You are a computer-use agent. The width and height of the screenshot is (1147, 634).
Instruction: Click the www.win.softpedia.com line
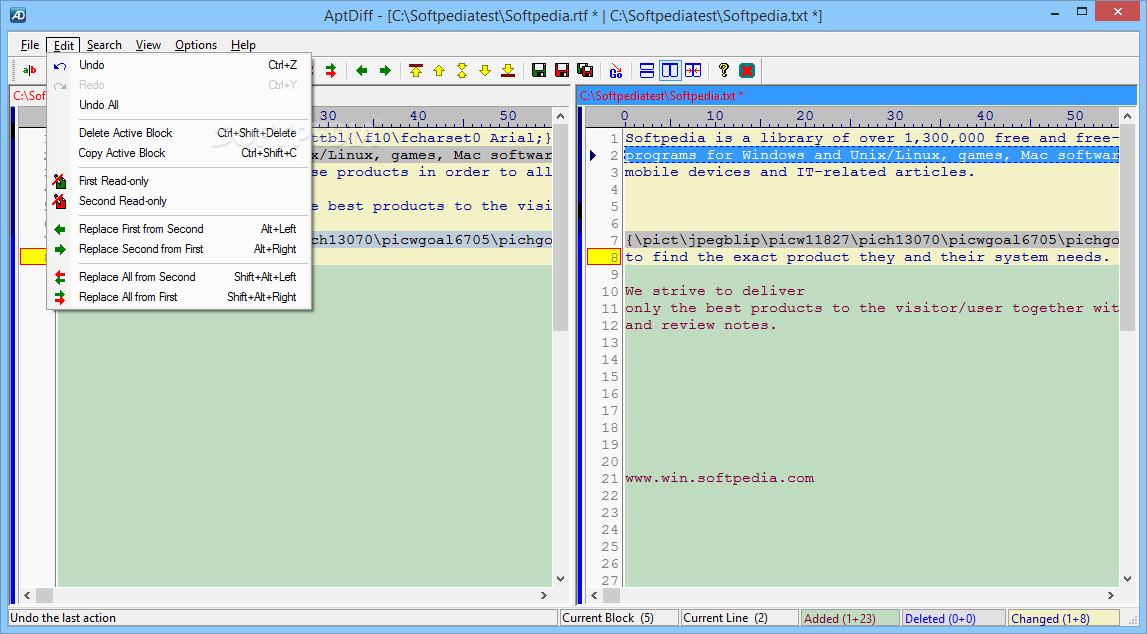tap(719, 478)
